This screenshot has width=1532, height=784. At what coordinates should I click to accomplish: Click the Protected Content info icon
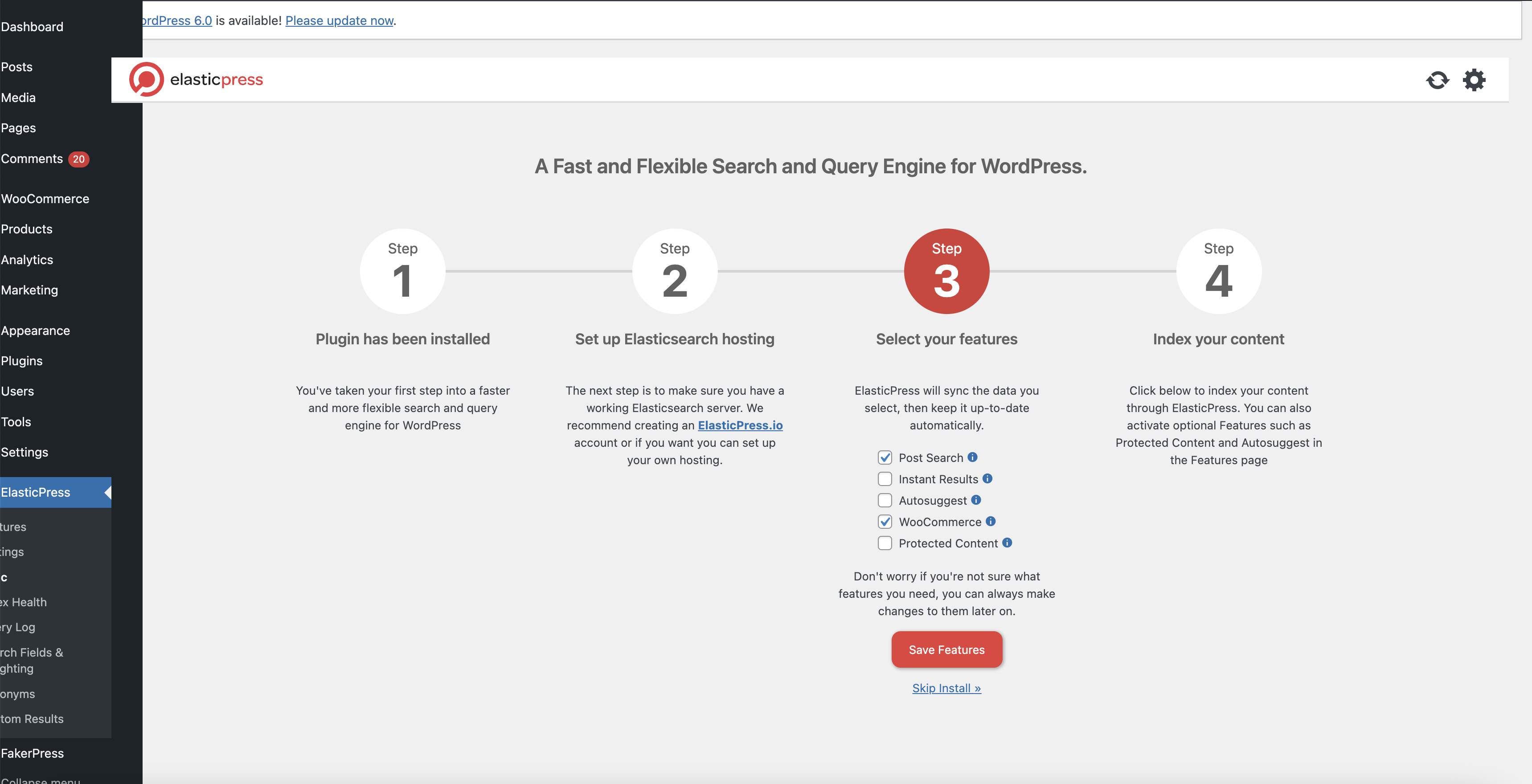(1007, 543)
